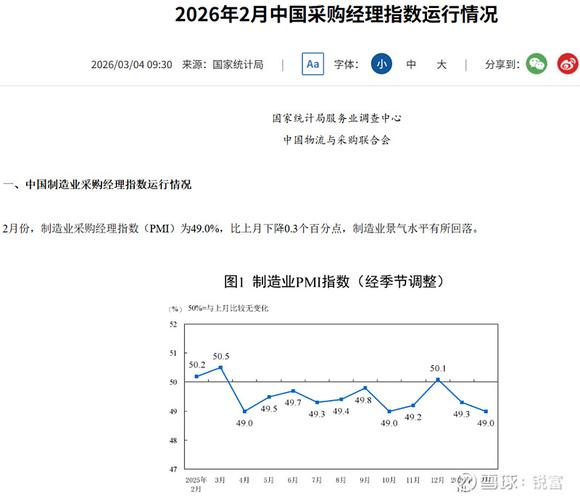This screenshot has width=580, height=500.
Task: Click the 49.0 data label for 10月
Action: [389, 423]
